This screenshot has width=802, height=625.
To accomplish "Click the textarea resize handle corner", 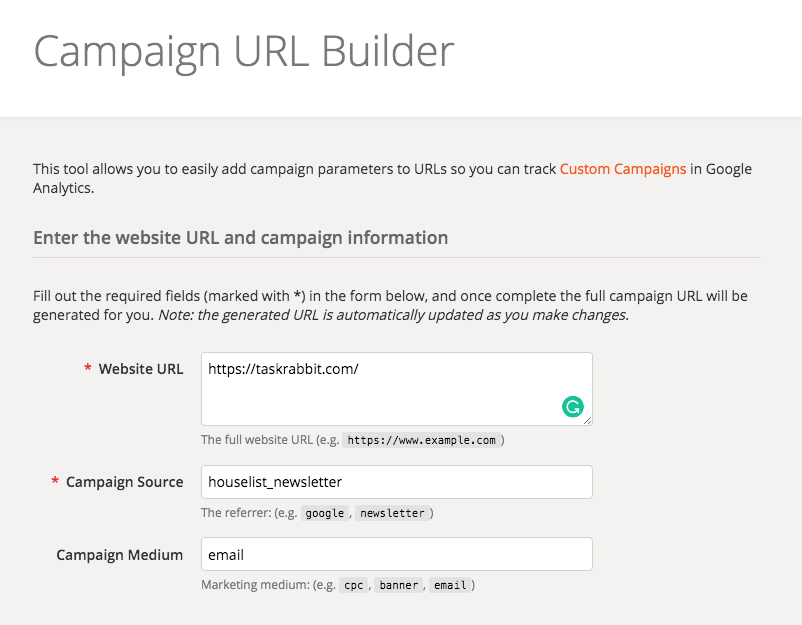I will [x=588, y=420].
